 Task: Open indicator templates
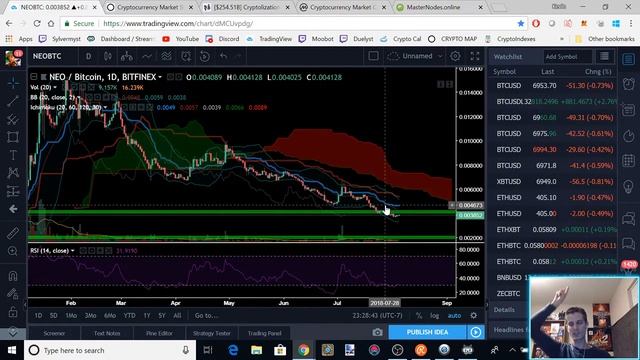166,56
